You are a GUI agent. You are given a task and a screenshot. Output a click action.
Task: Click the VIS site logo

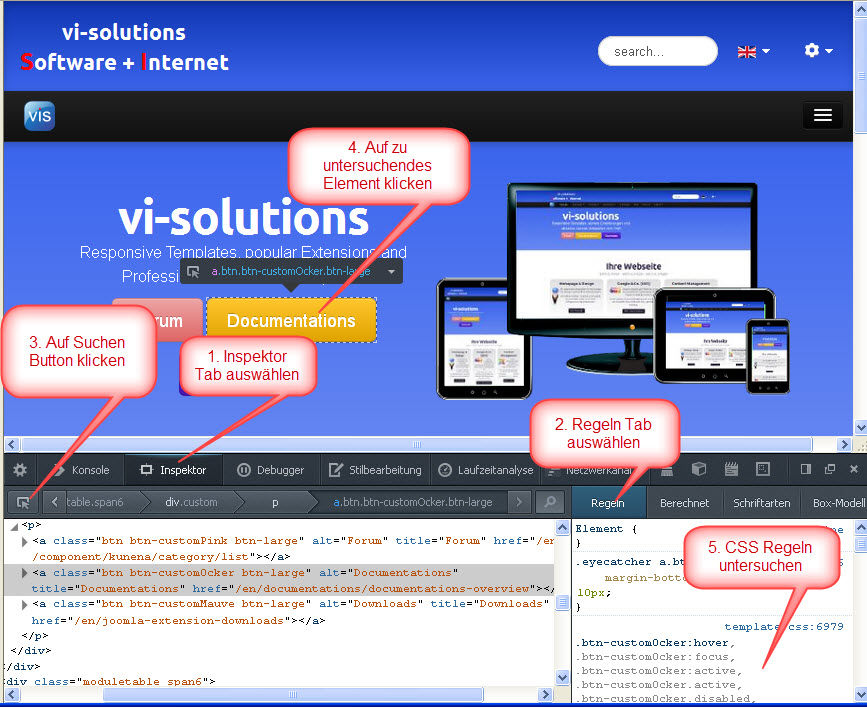39,116
